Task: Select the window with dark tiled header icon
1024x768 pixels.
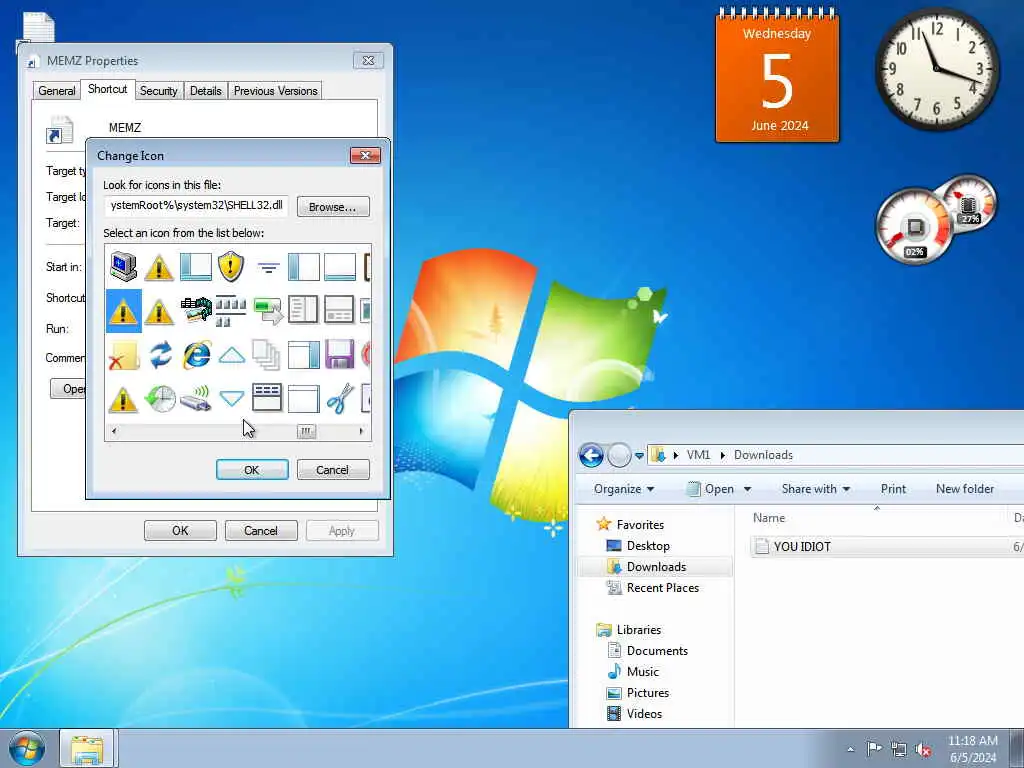Action: (x=267, y=398)
